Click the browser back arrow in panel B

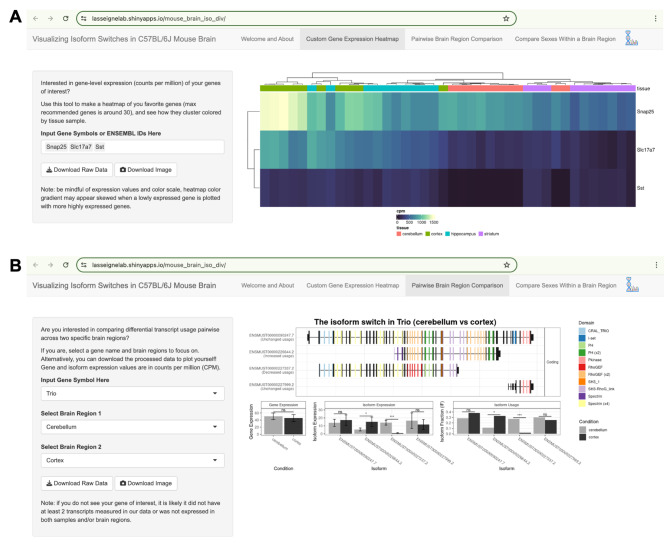[35, 265]
